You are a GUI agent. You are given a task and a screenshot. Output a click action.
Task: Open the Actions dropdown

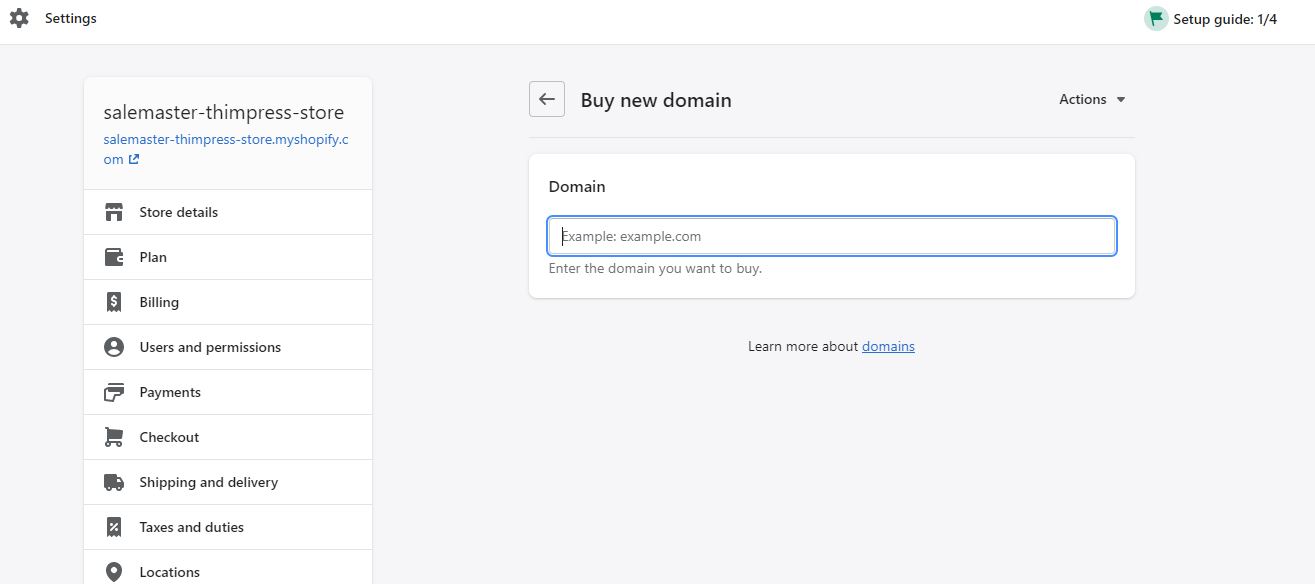(x=1092, y=99)
